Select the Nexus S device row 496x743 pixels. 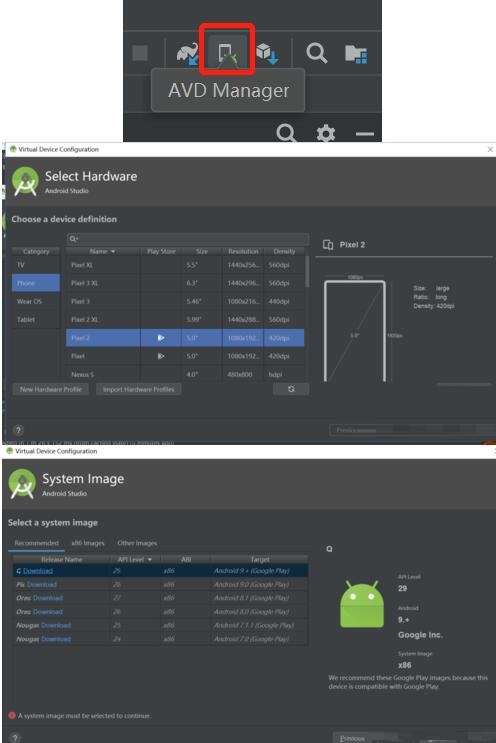(x=185, y=374)
